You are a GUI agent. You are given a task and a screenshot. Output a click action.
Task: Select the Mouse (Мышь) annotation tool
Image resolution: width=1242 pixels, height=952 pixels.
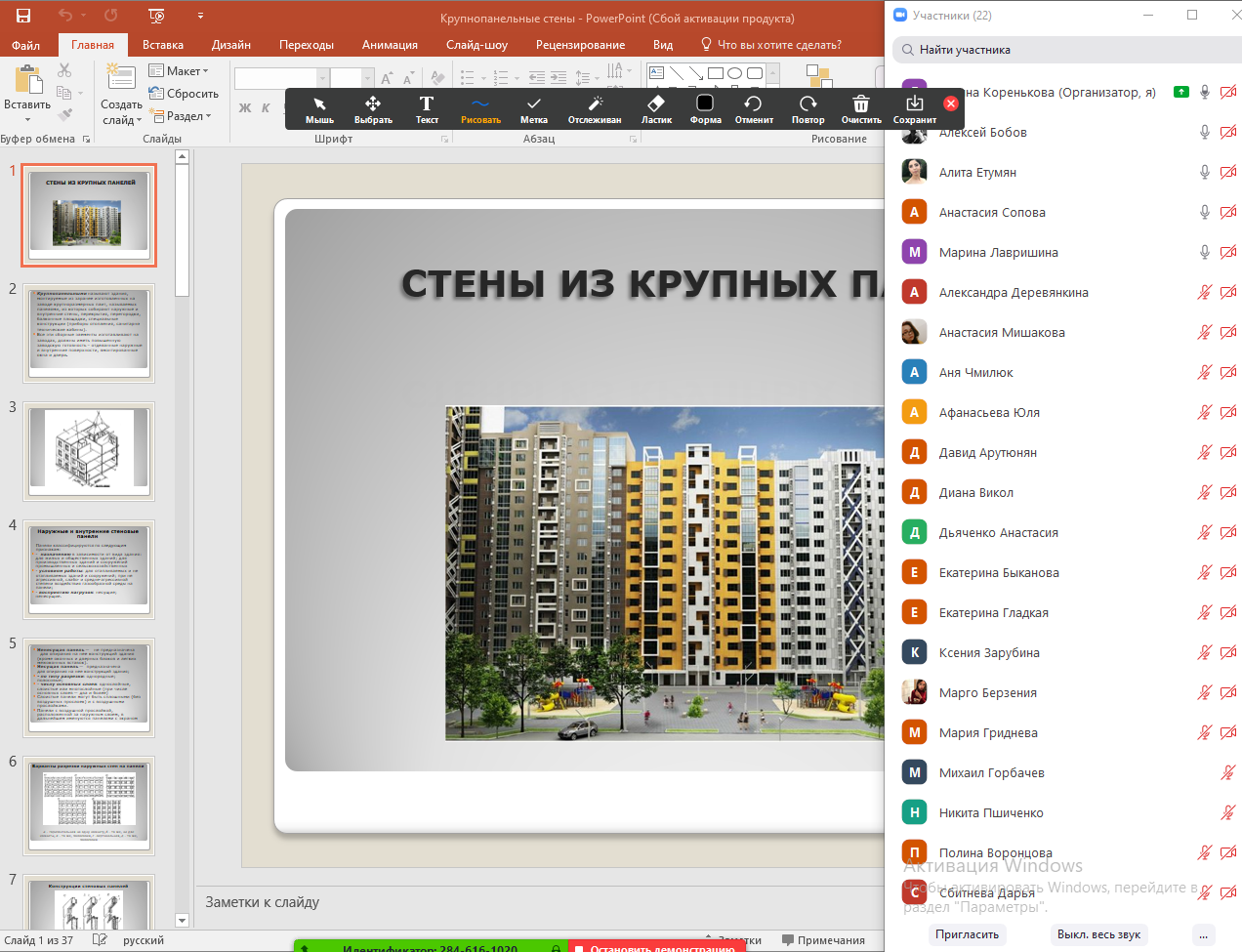point(319,108)
